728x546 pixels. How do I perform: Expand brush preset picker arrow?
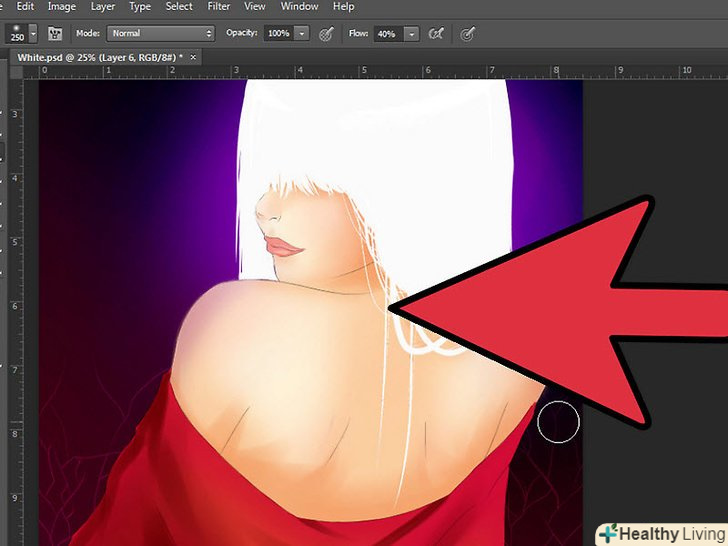[x=33, y=34]
